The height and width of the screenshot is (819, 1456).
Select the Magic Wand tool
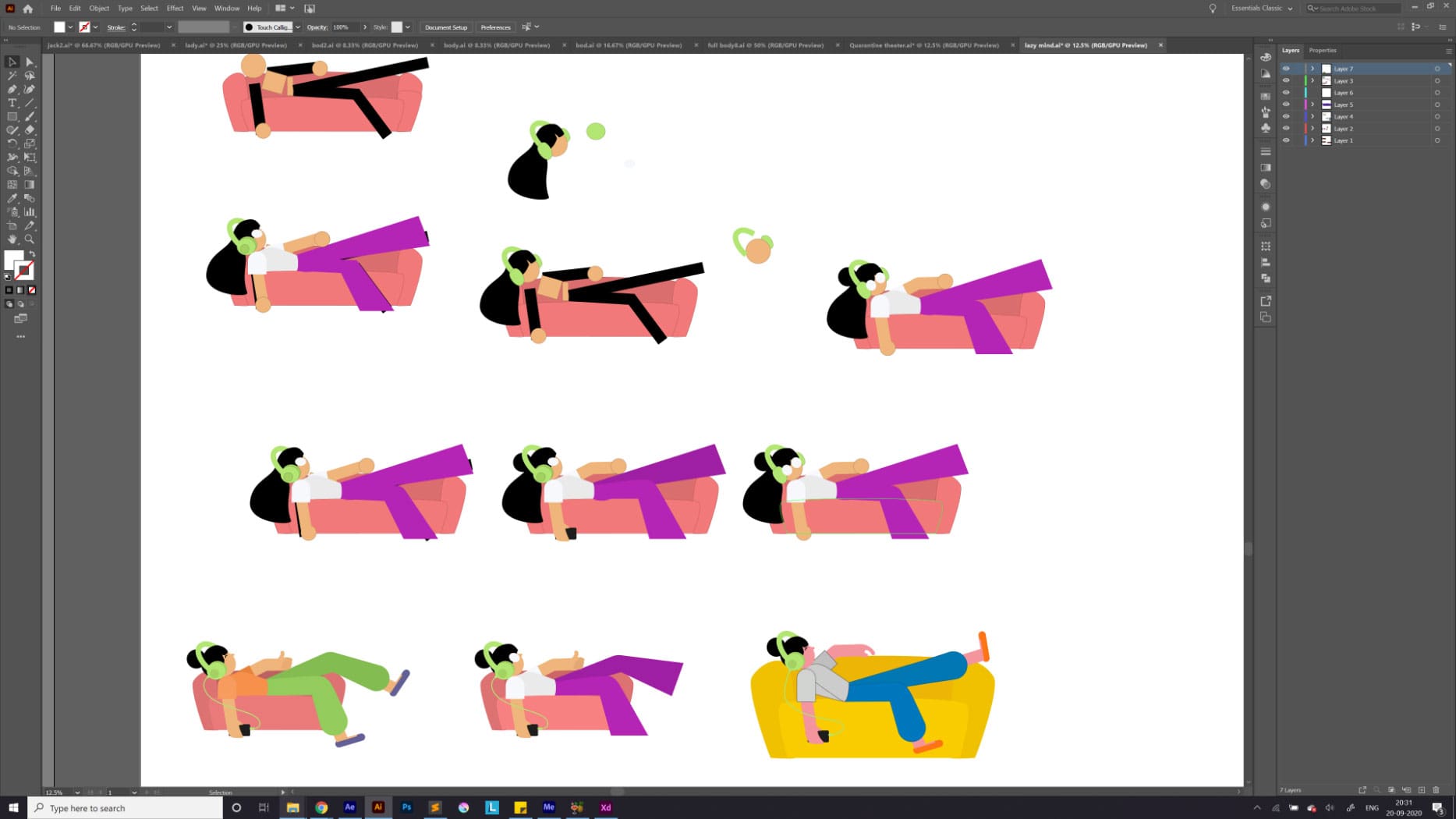[12, 76]
